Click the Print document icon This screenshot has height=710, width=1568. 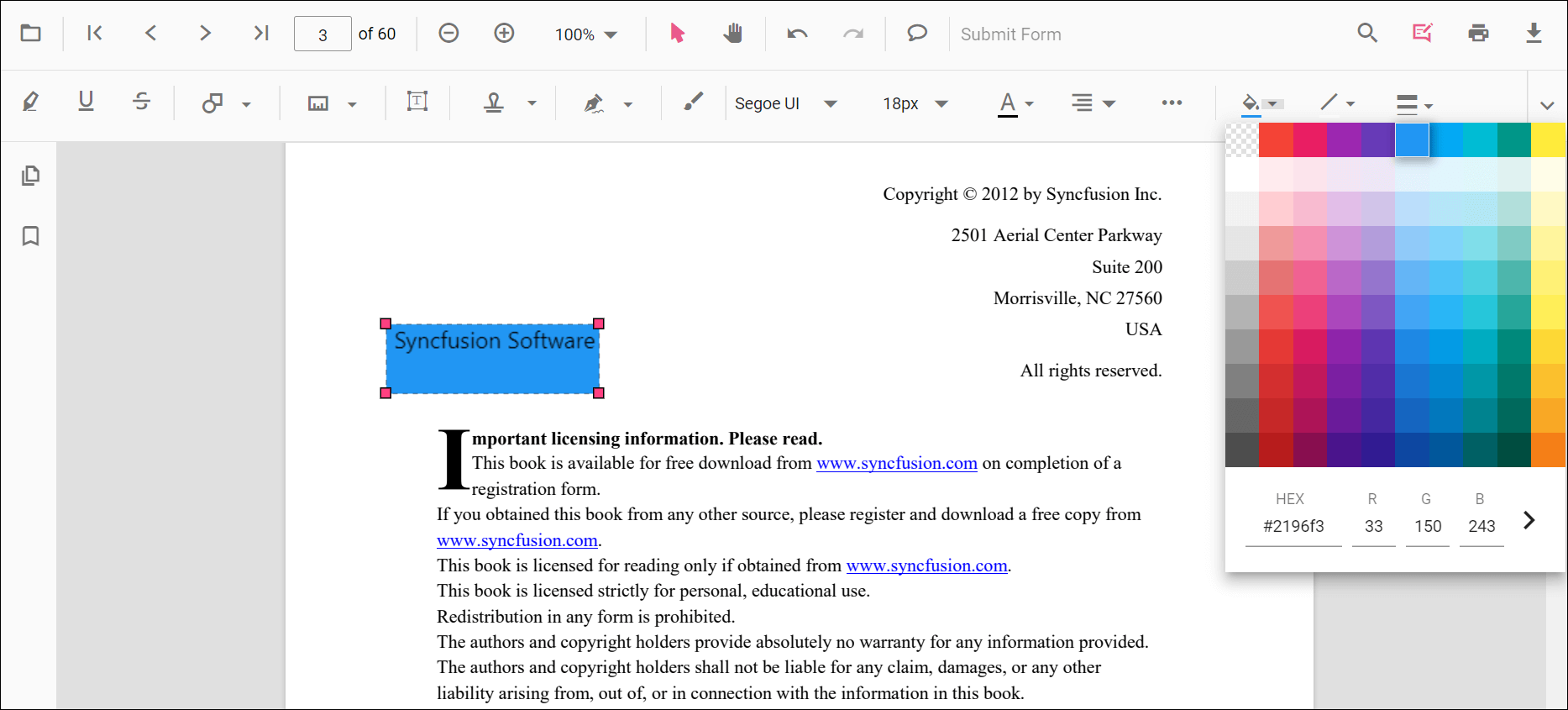tap(1478, 34)
